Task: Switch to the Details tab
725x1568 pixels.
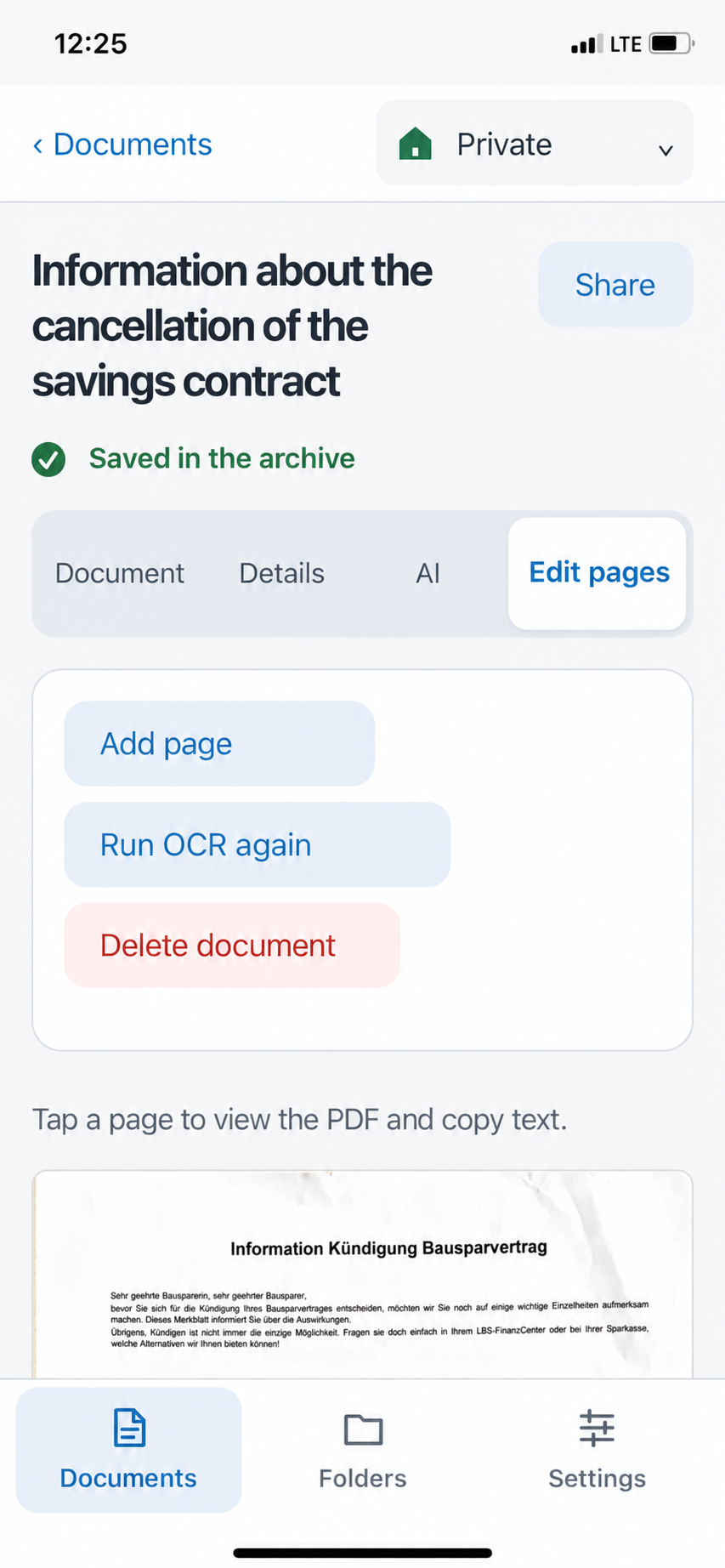Action: 282,573
